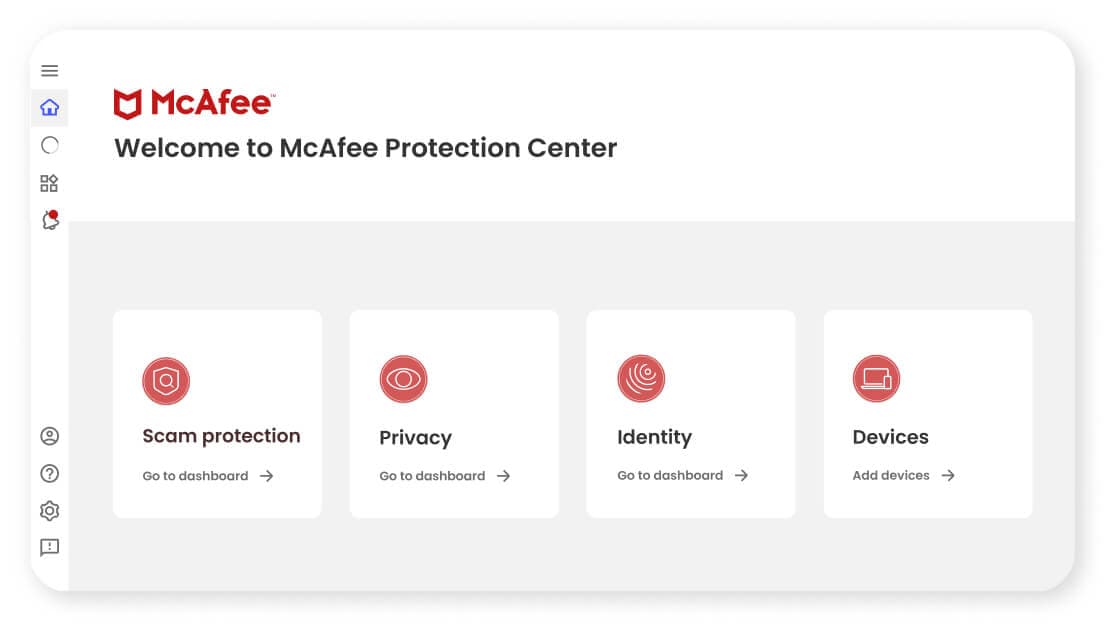Open your account profile icon
1109x626 pixels.
coord(49,436)
